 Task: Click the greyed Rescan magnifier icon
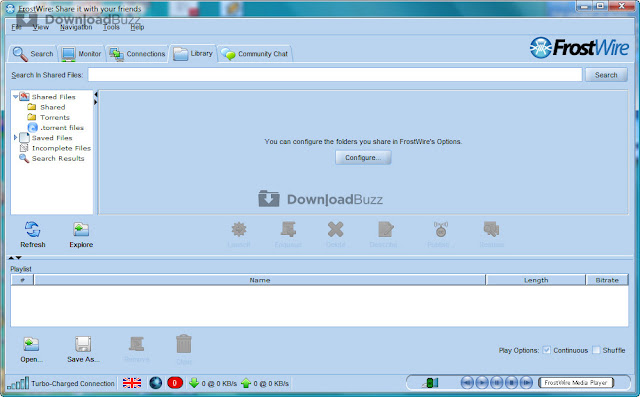click(491, 229)
